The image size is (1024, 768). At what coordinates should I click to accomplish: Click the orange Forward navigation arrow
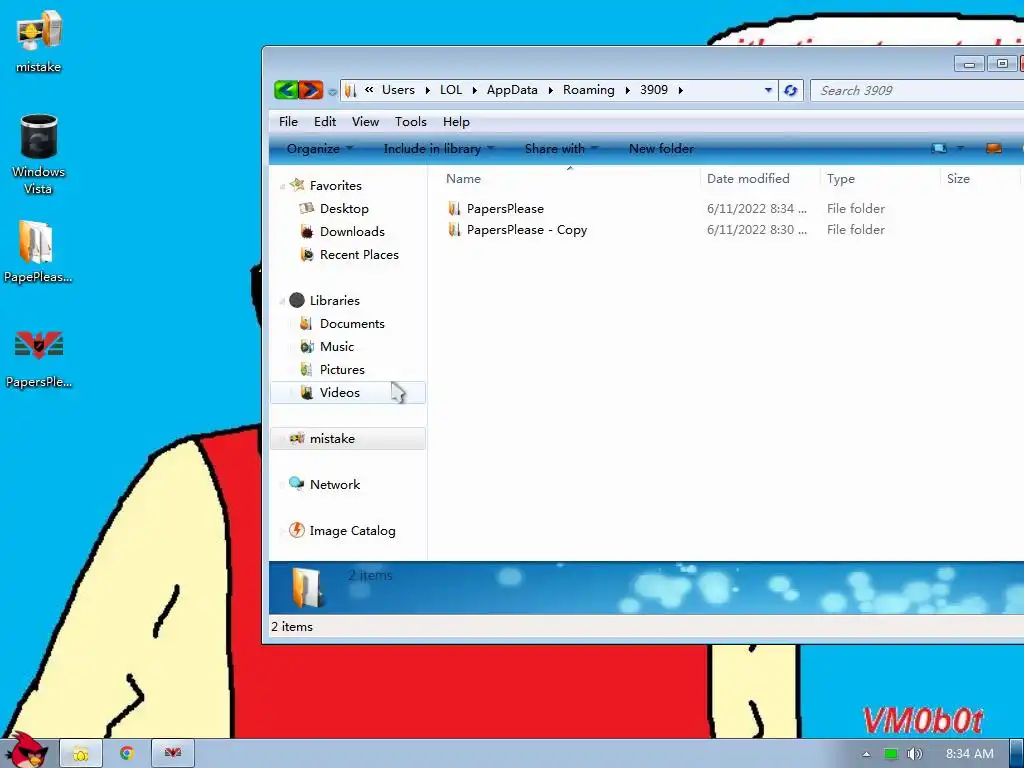[x=311, y=90]
